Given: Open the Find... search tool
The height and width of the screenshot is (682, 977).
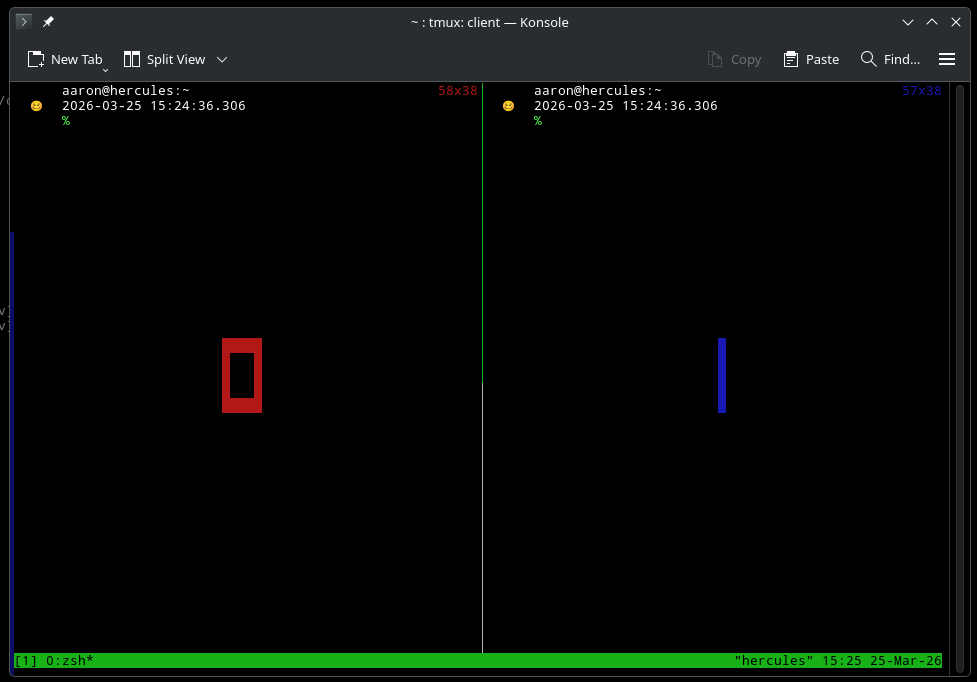Looking at the screenshot, I should [x=890, y=60].
